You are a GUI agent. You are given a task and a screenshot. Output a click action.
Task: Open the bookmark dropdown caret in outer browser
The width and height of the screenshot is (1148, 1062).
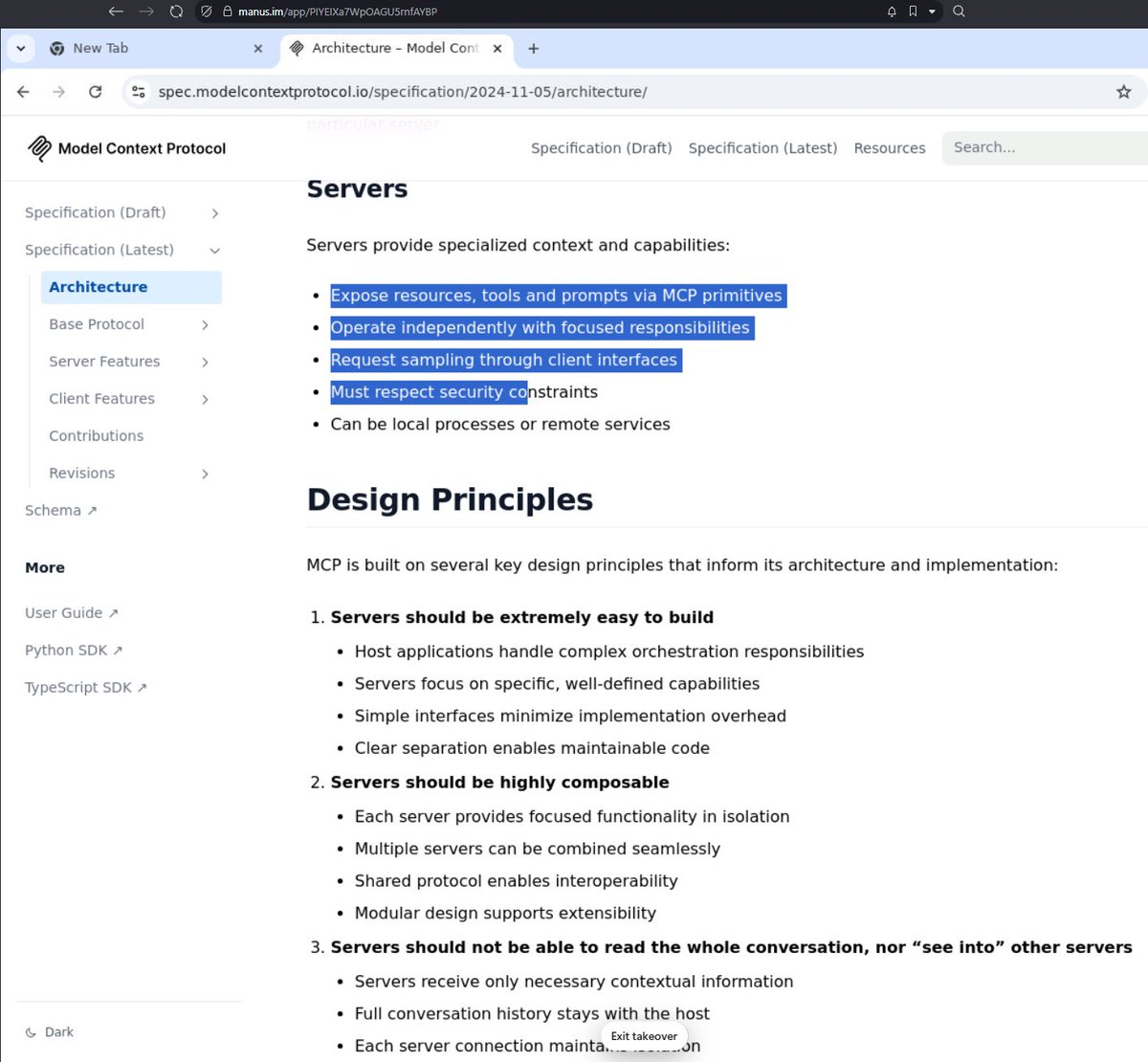932,12
